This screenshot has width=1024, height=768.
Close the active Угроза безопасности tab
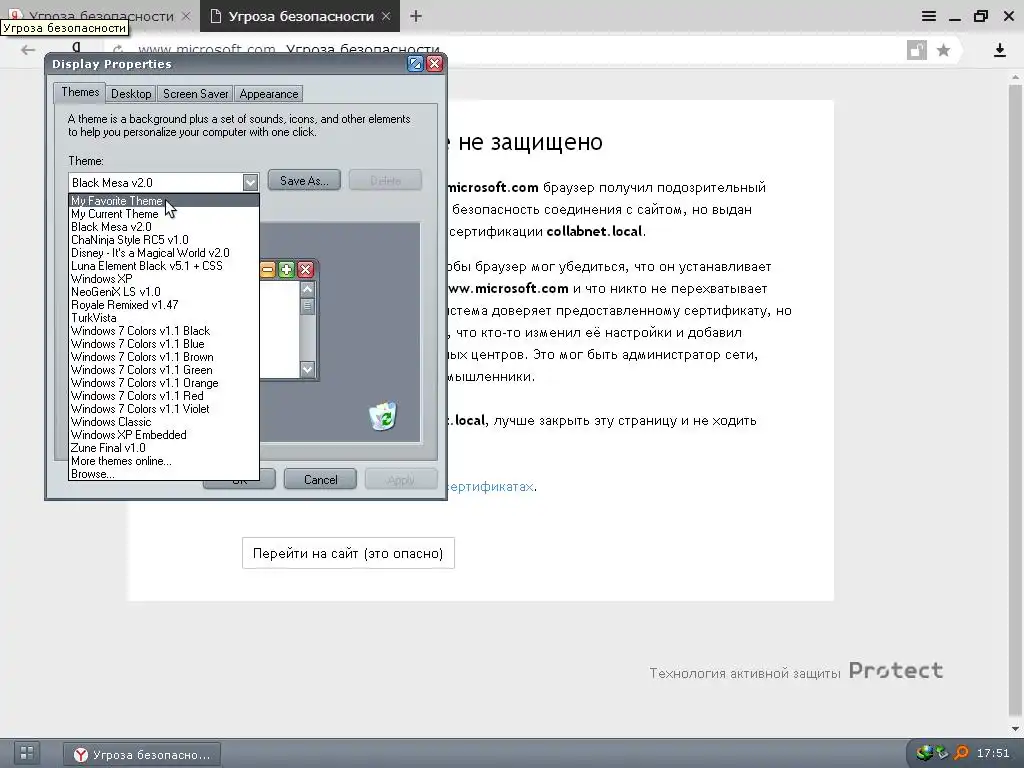point(386,16)
